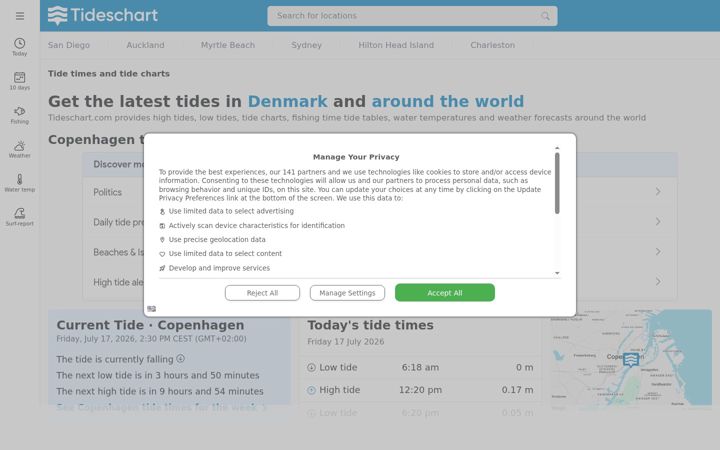The image size is (720, 450).
Task: Expand the Politics row chevron
Action: tap(658, 191)
